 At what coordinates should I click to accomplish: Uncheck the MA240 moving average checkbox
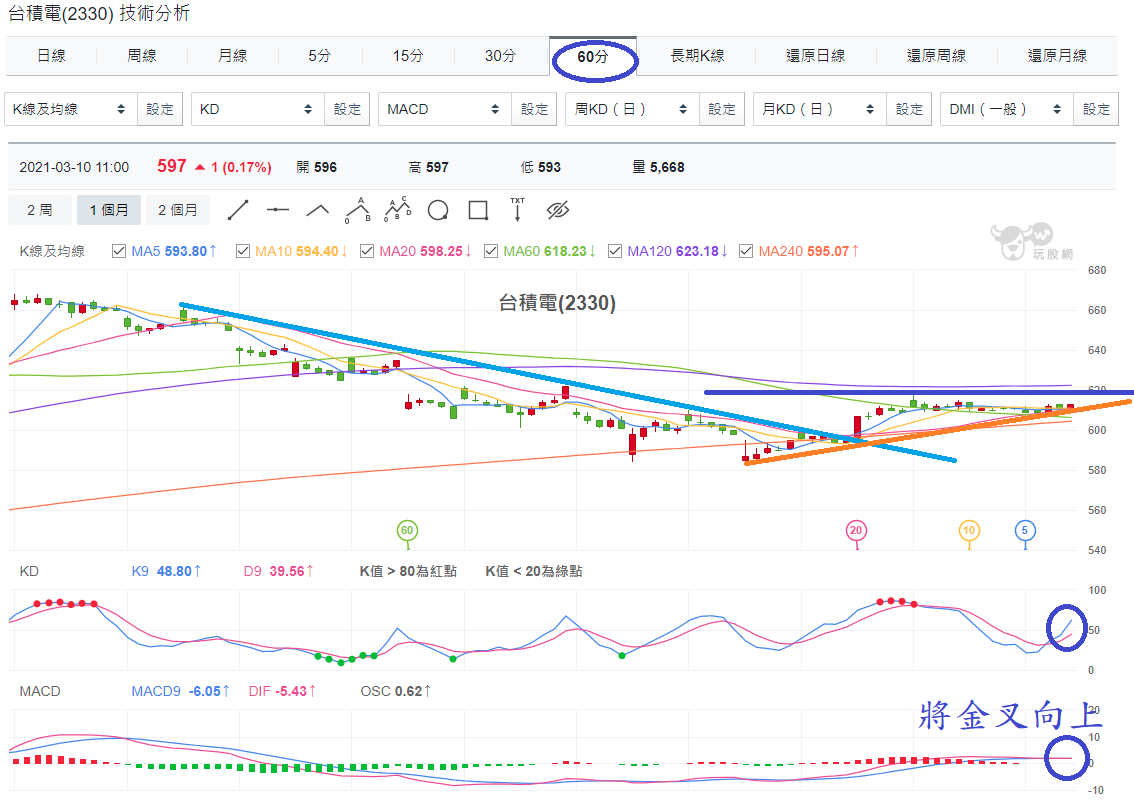(746, 251)
